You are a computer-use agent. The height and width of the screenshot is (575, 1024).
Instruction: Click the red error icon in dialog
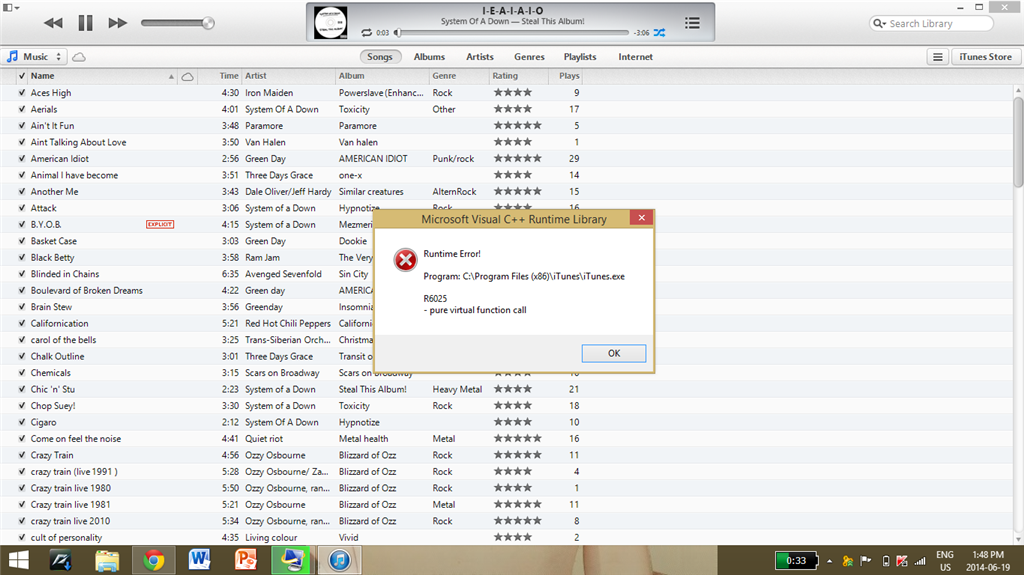pos(406,260)
